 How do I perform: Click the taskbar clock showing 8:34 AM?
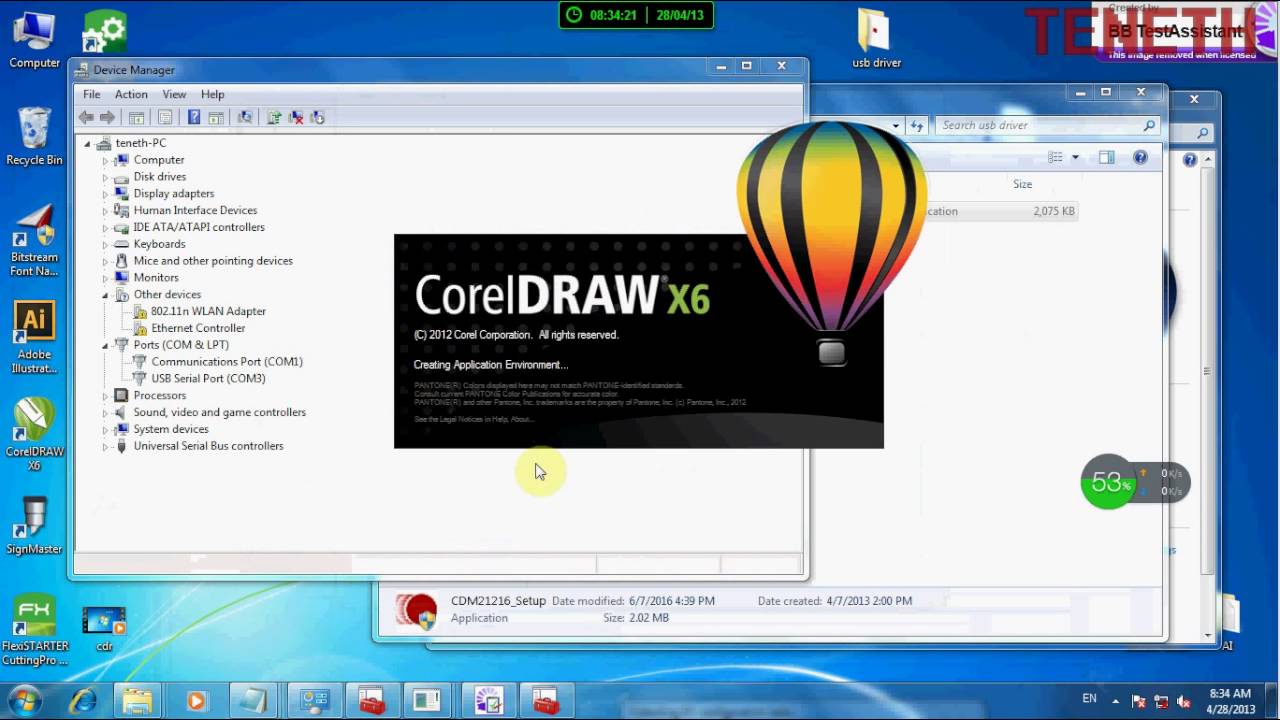pyautogui.click(x=1230, y=701)
